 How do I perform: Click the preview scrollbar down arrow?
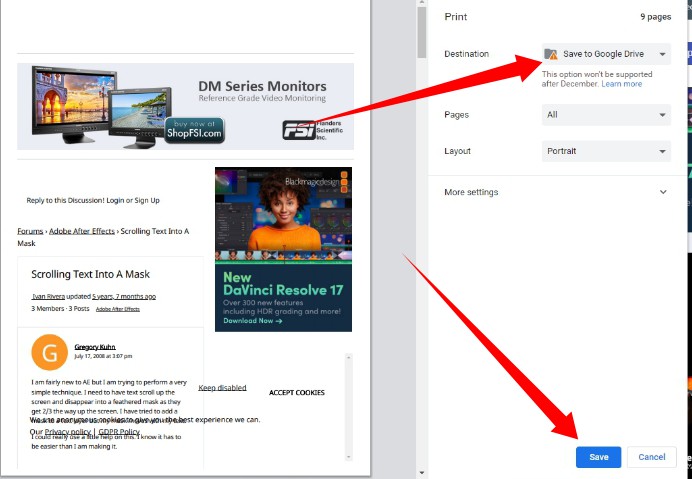coord(421,473)
